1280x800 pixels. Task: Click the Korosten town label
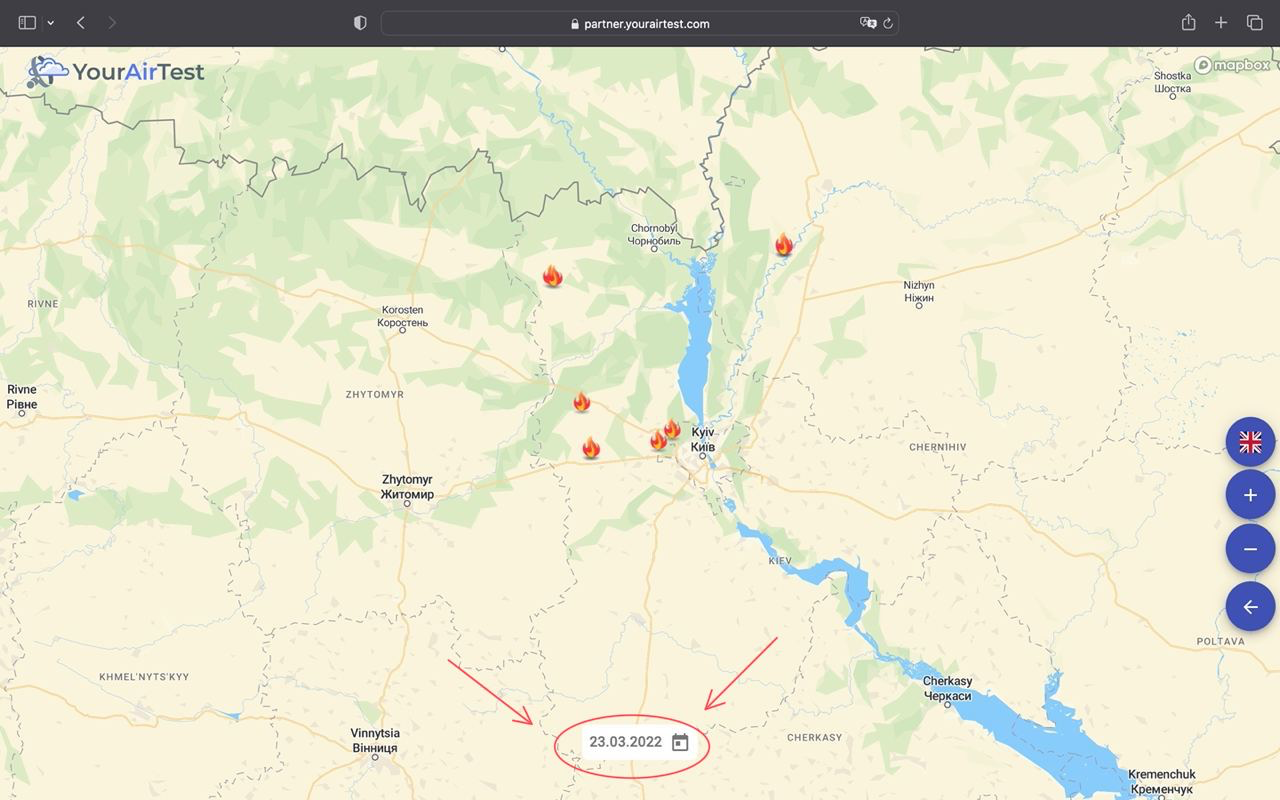click(x=402, y=317)
